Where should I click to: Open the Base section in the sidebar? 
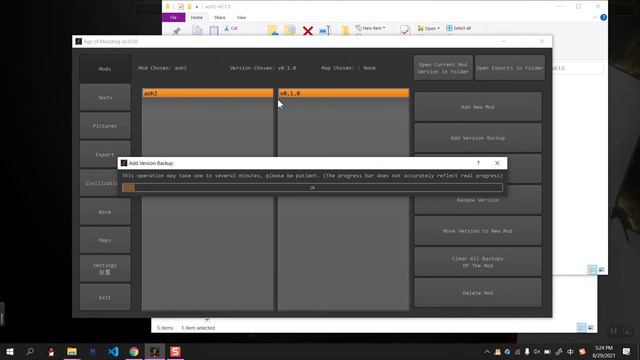pos(105,212)
